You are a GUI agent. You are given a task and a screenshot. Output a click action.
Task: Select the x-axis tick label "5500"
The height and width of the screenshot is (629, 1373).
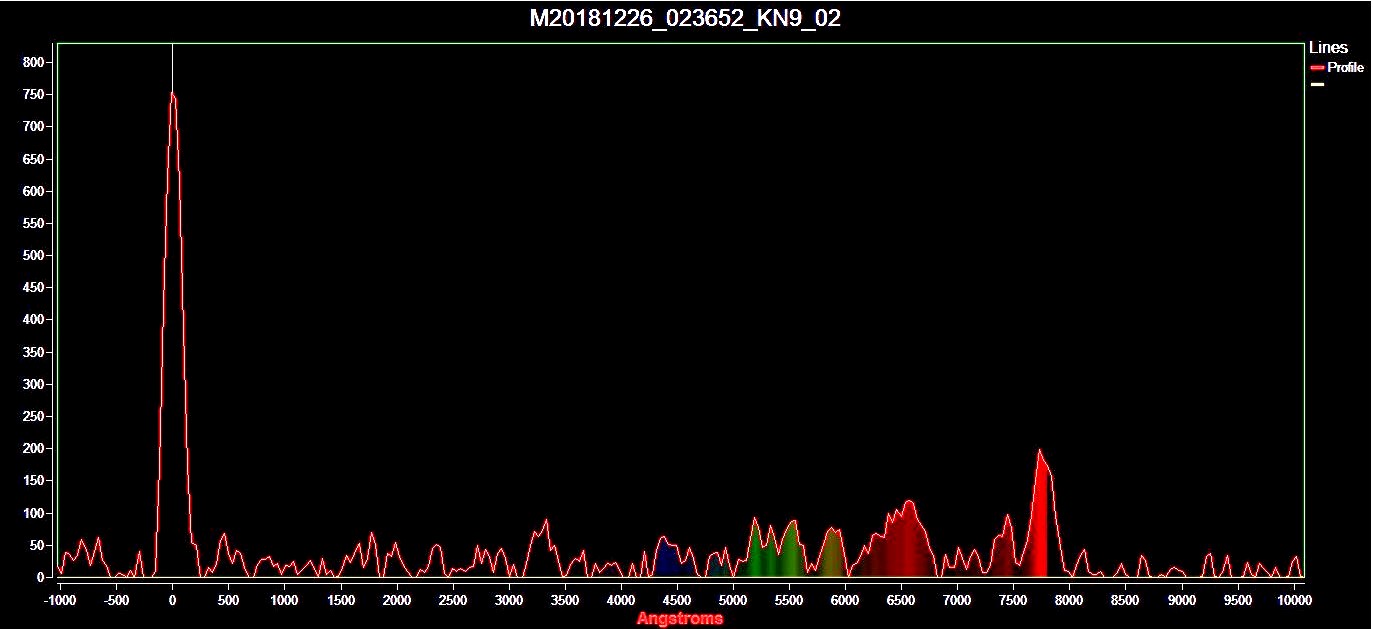coord(789,600)
